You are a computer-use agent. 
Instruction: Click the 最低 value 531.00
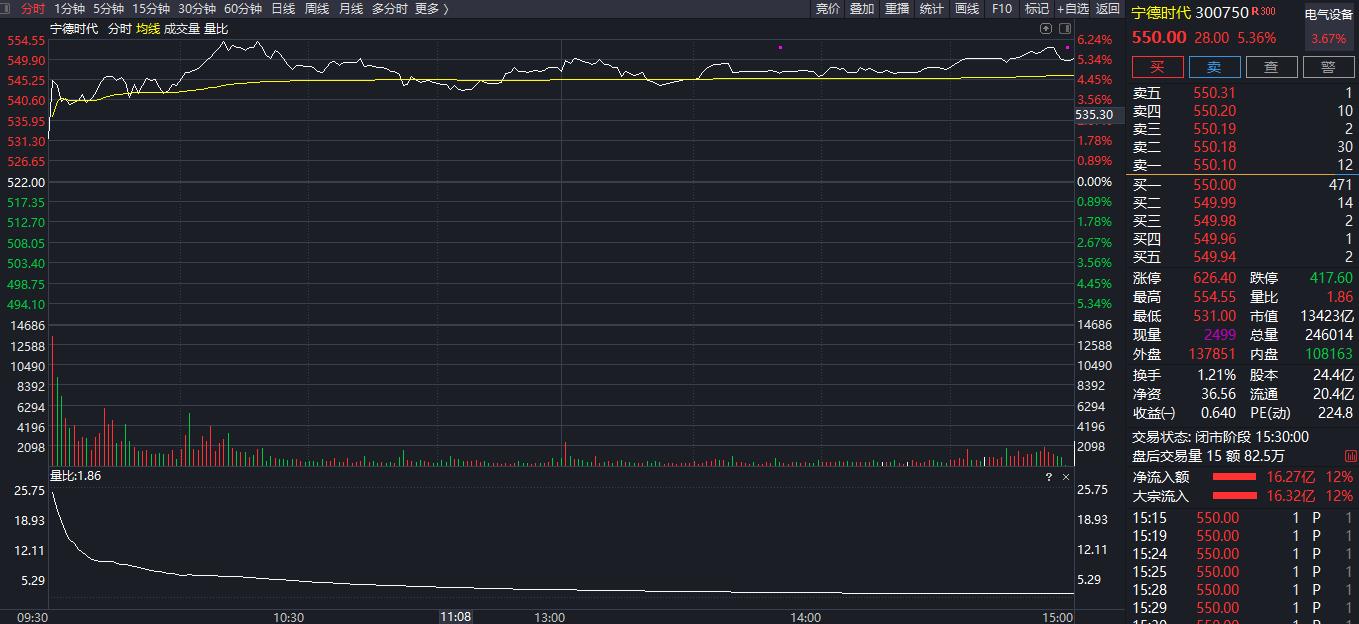[1215, 316]
